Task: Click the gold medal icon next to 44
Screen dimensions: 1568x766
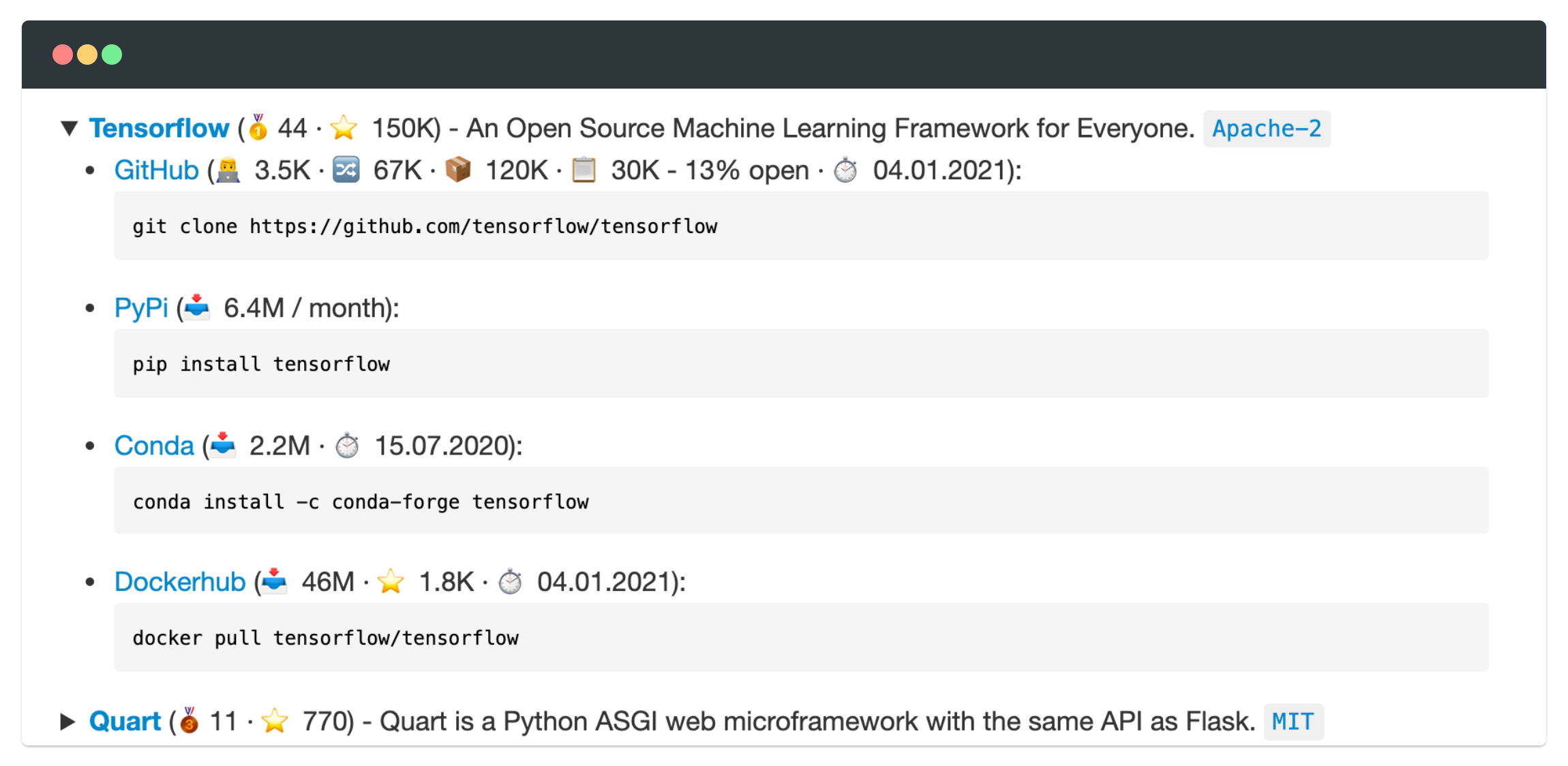Action: (258, 127)
